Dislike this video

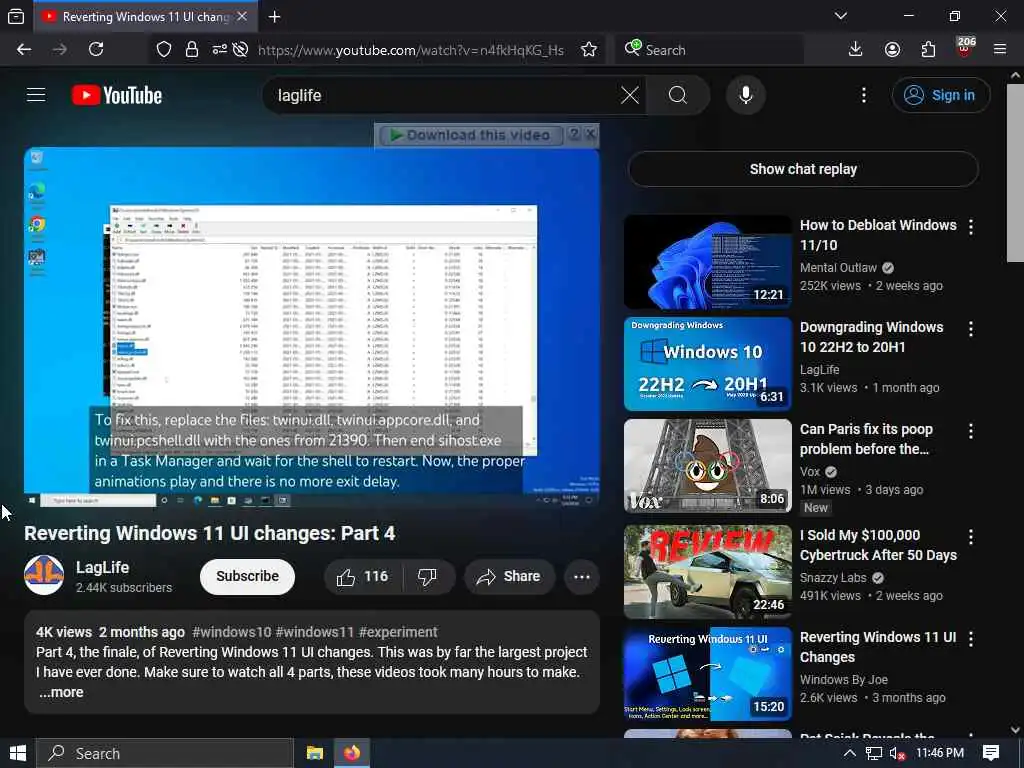pyautogui.click(x=427, y=577)
